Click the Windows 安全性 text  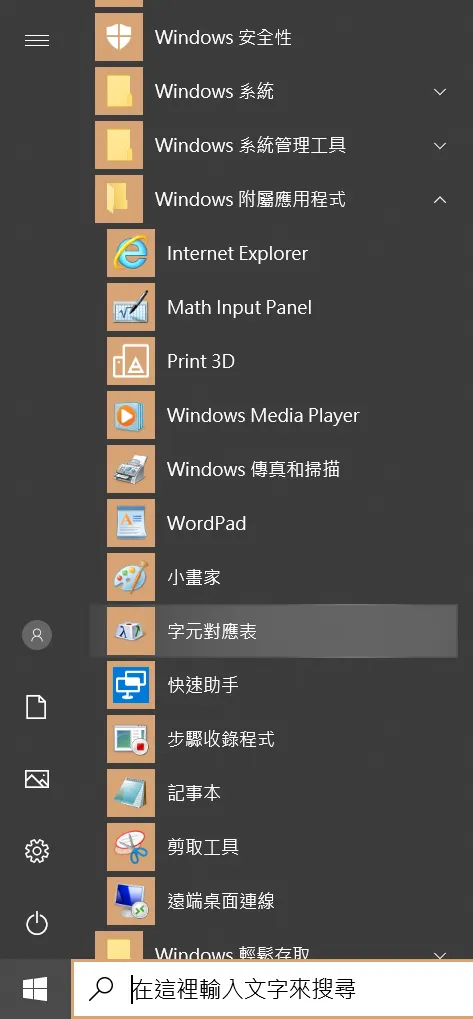(x=224, y=37)
